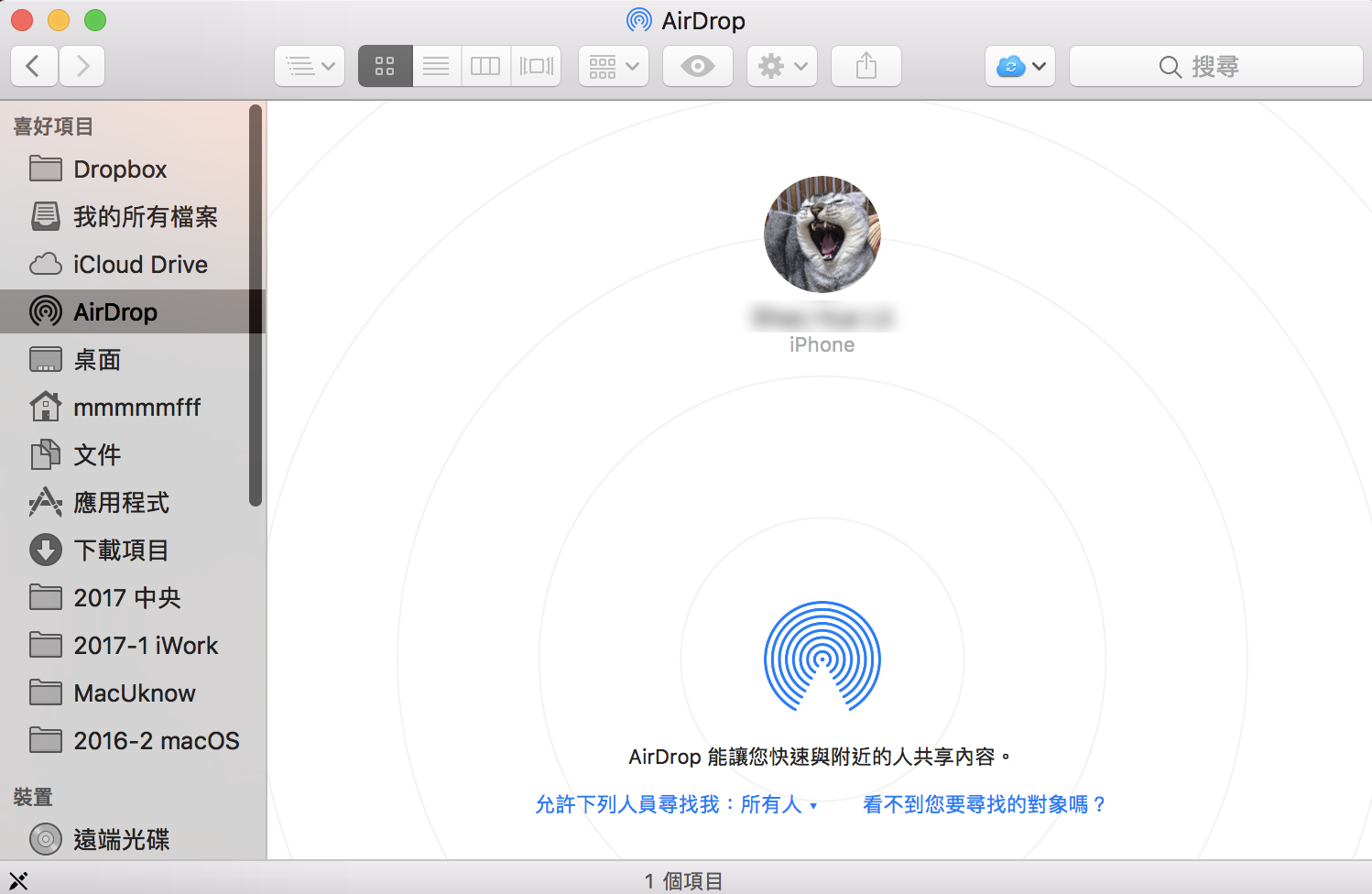Image resolution: width=1372 pixels, height=894 pixels.
Task: Switch to icon view mode
Action: [385, 66]
